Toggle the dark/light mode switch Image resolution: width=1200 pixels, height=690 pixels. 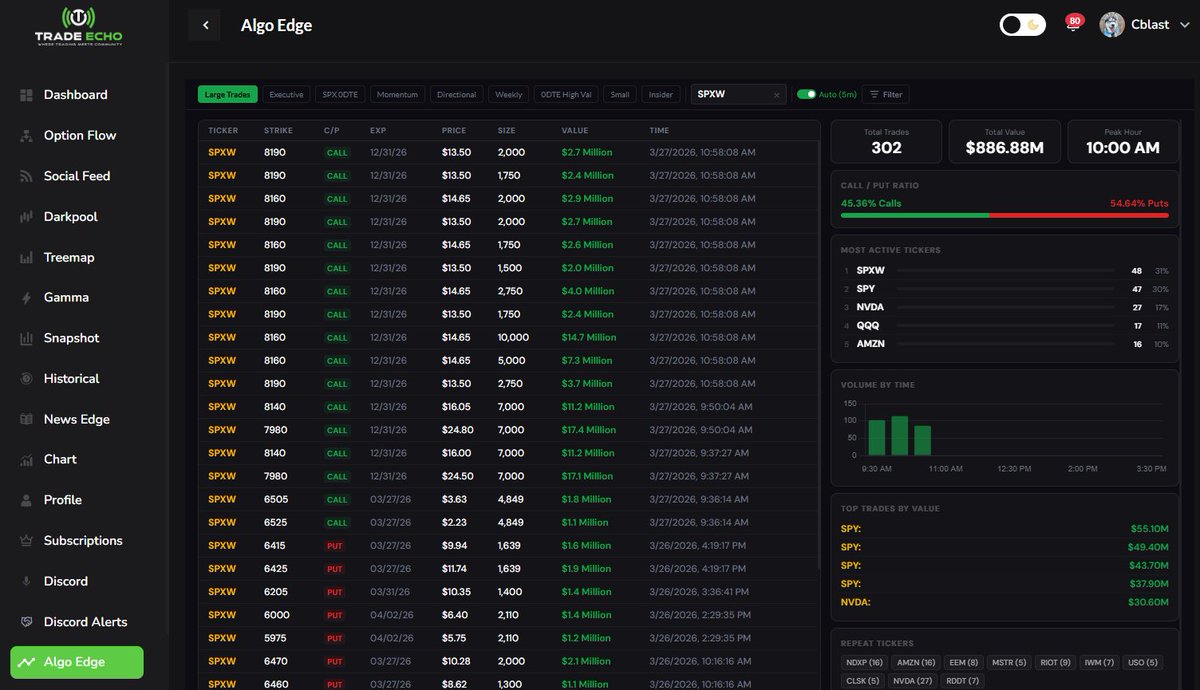[1023, 25]
